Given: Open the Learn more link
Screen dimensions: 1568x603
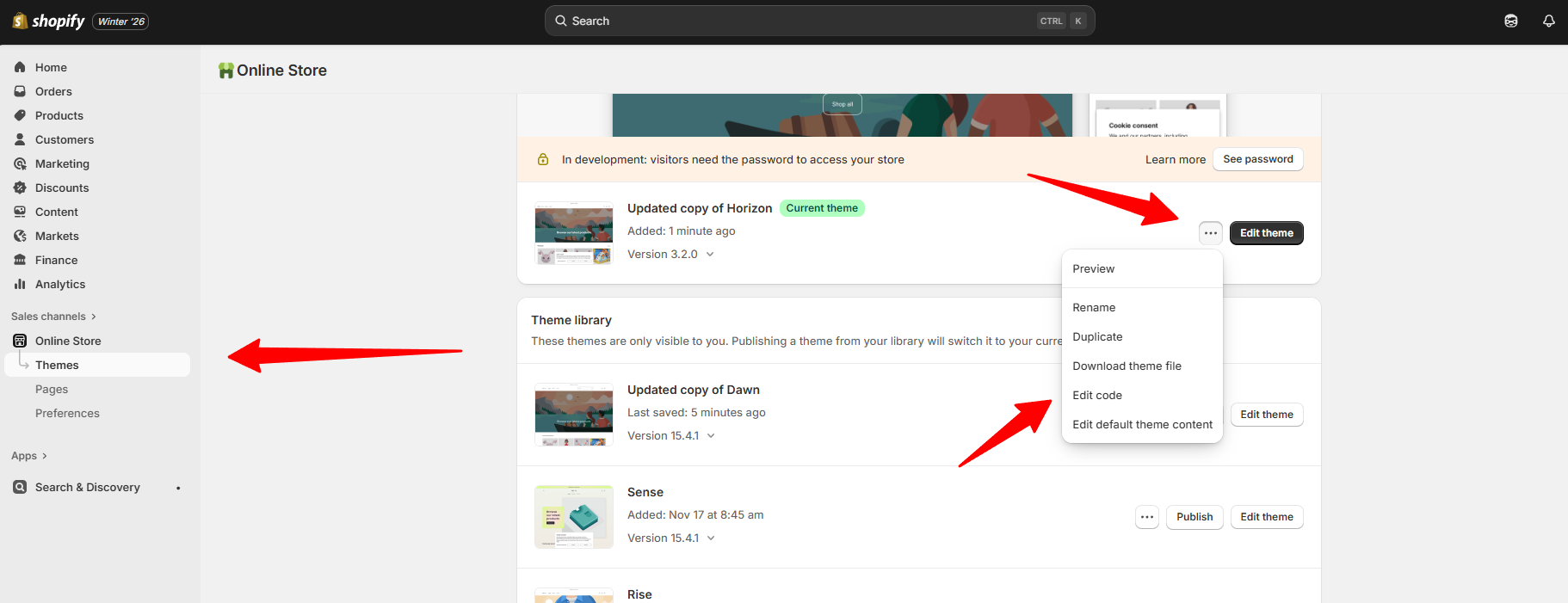Looking at the screenshot, I should [x=1175, y=159].
